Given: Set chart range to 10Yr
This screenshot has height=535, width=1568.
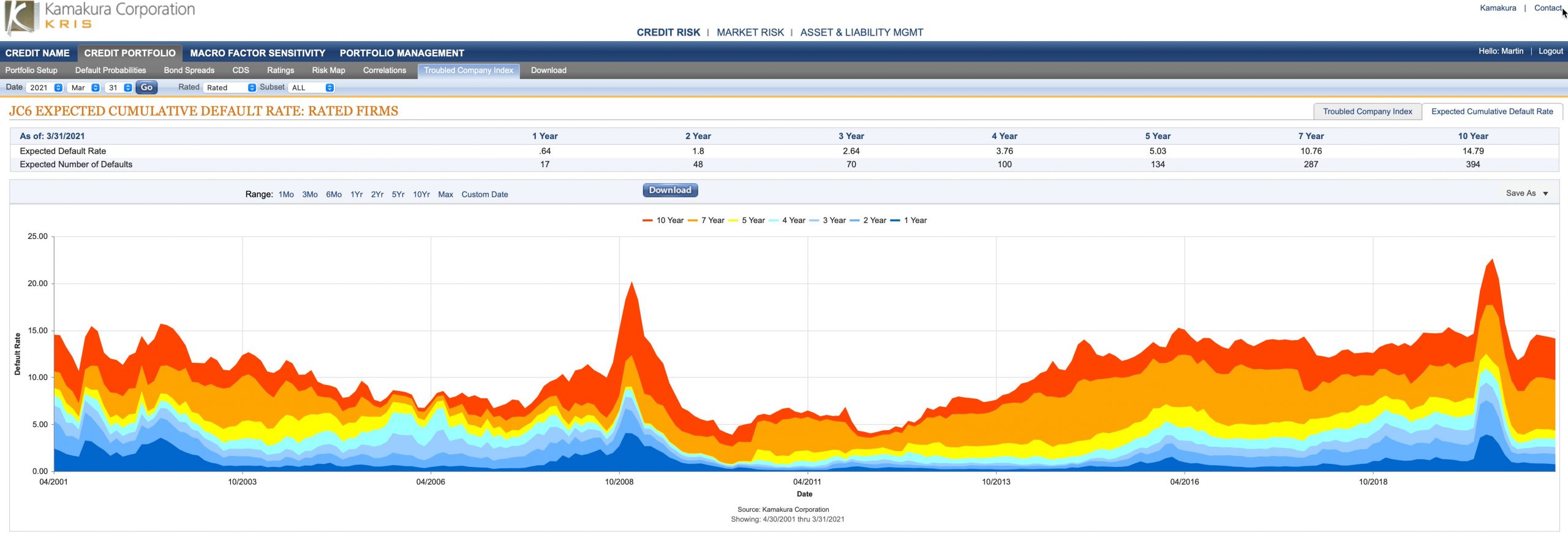Looking at the screenshot, I should tap(421, 194).
